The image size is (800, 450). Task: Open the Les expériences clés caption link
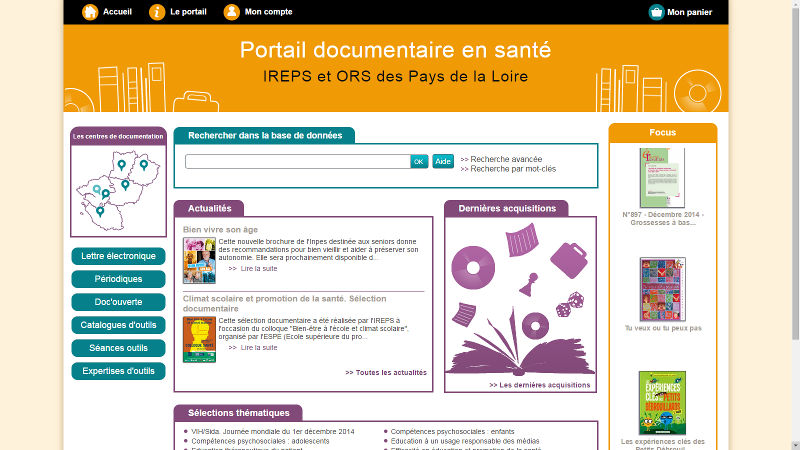[x=663, y=443]
